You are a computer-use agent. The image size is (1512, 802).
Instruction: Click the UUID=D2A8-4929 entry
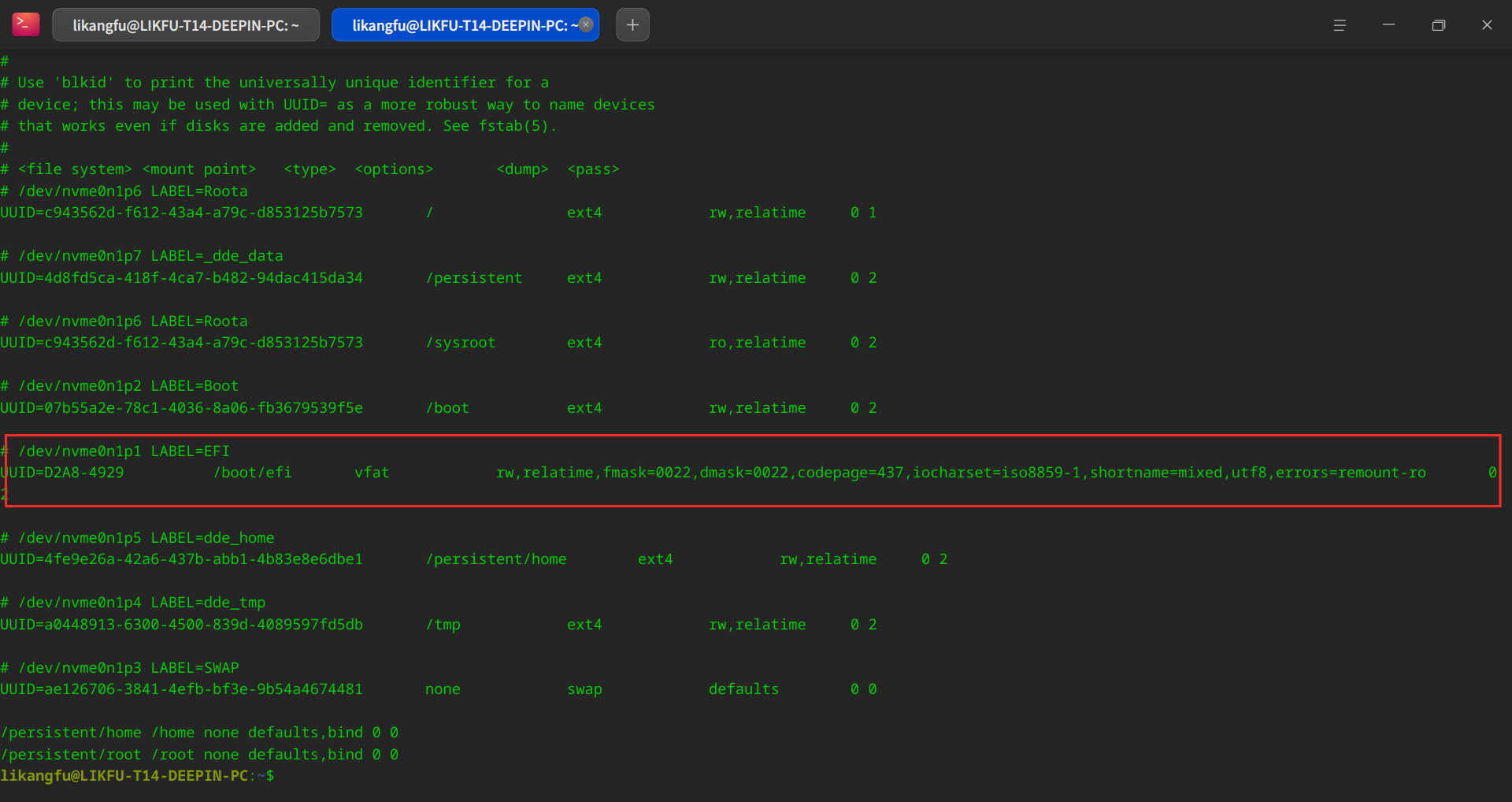tap(62, 473)
